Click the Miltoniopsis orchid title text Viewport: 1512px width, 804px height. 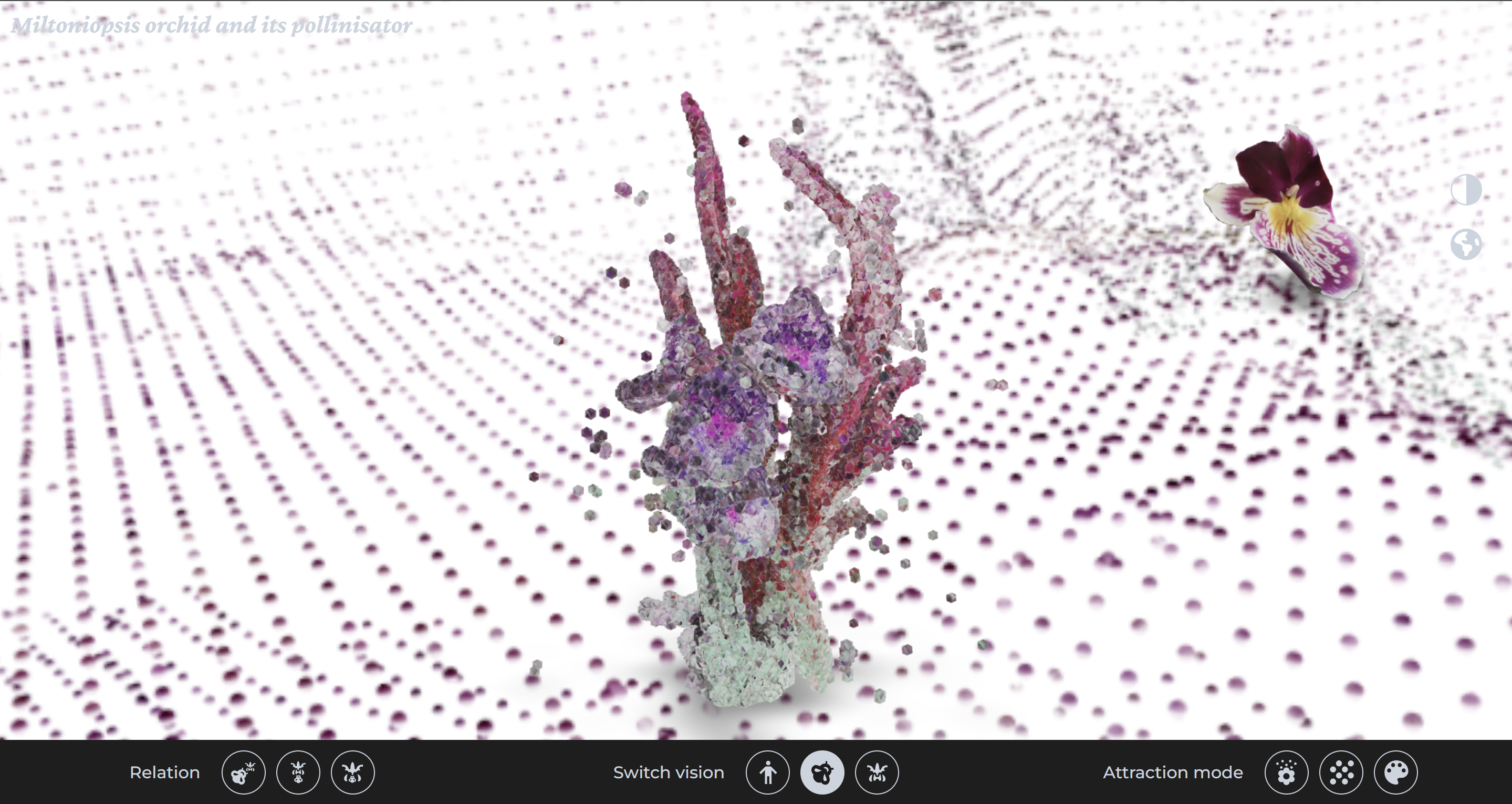tap(211, 25)
